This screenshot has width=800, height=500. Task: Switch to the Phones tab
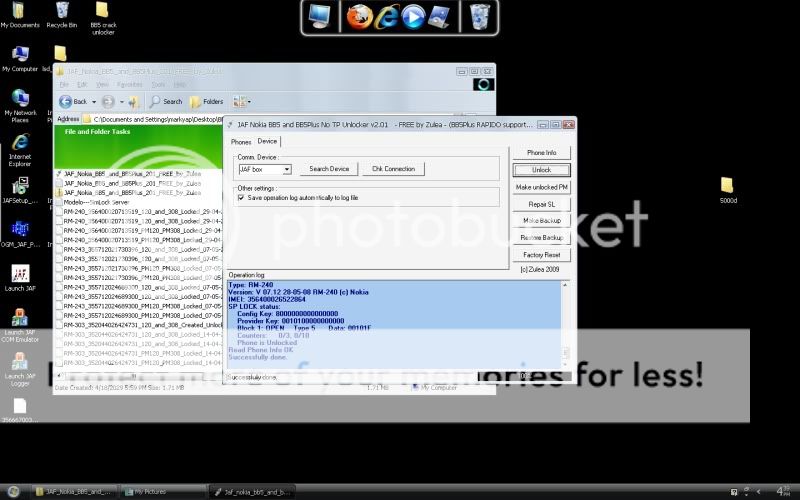coord(241,142)
